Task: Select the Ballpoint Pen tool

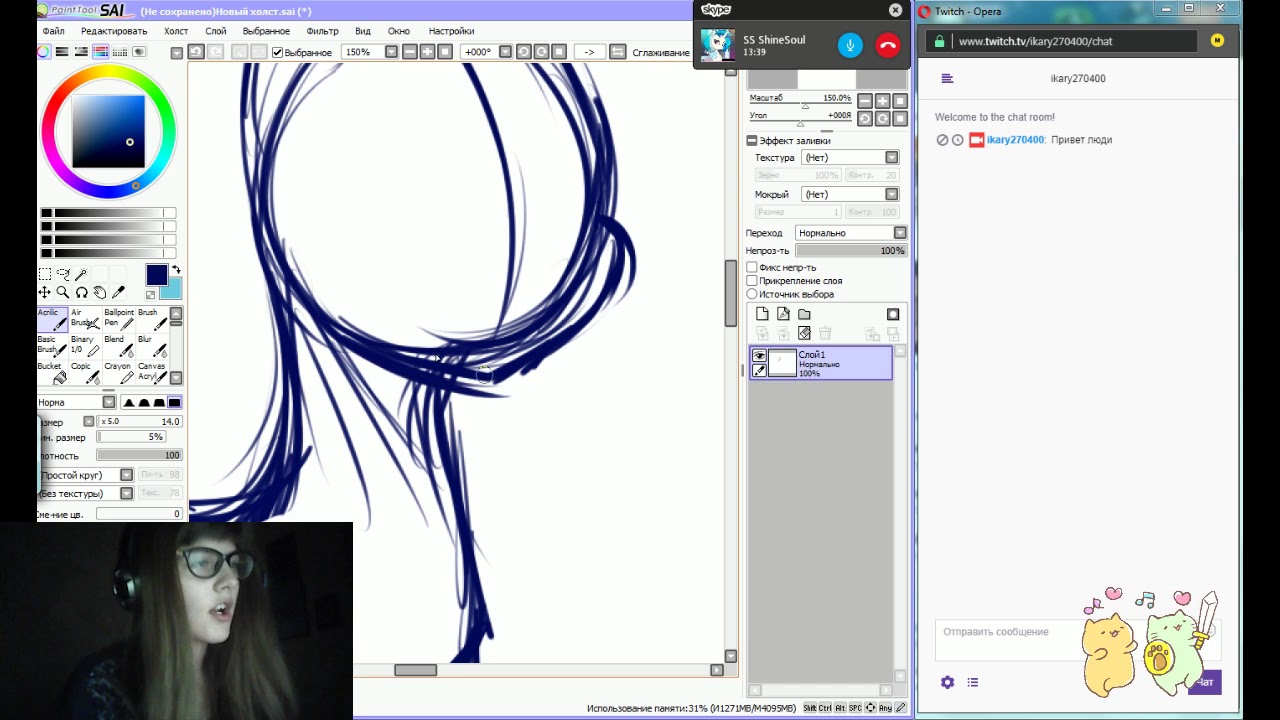Action: [118, 319]
